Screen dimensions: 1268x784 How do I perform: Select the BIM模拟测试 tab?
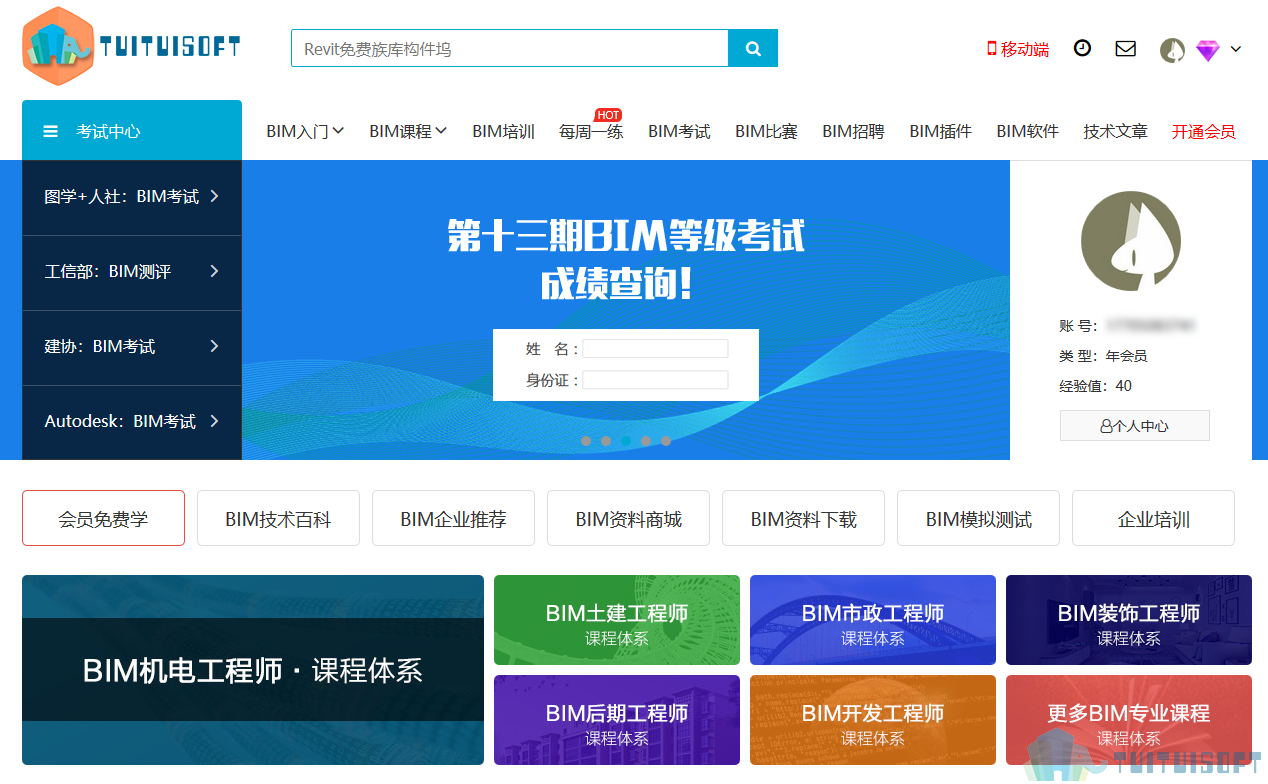pos(978,518)
